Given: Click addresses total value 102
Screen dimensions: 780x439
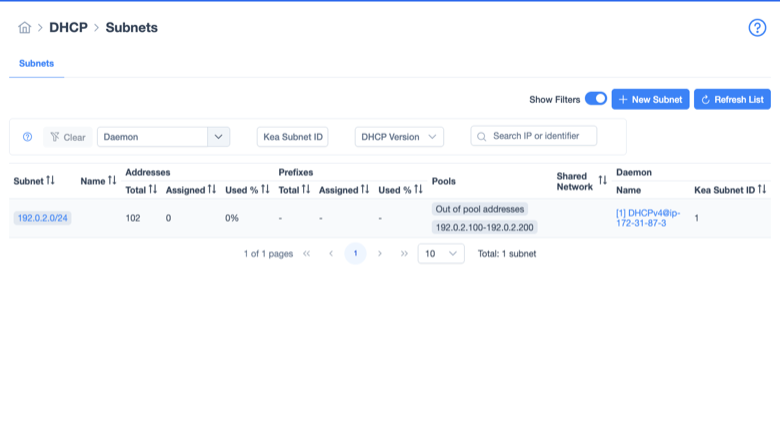Looking at the screenshot, I should coord(133,218).
